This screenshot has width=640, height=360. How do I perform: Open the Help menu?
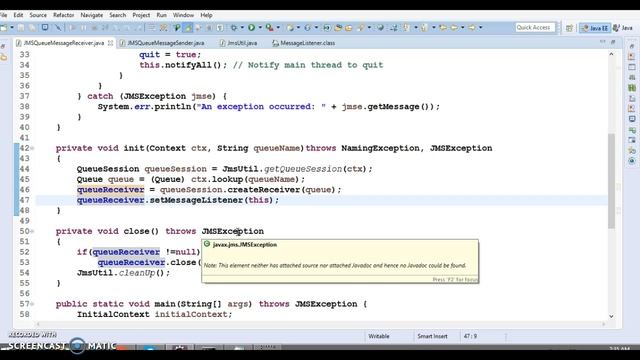coord(206,15)
